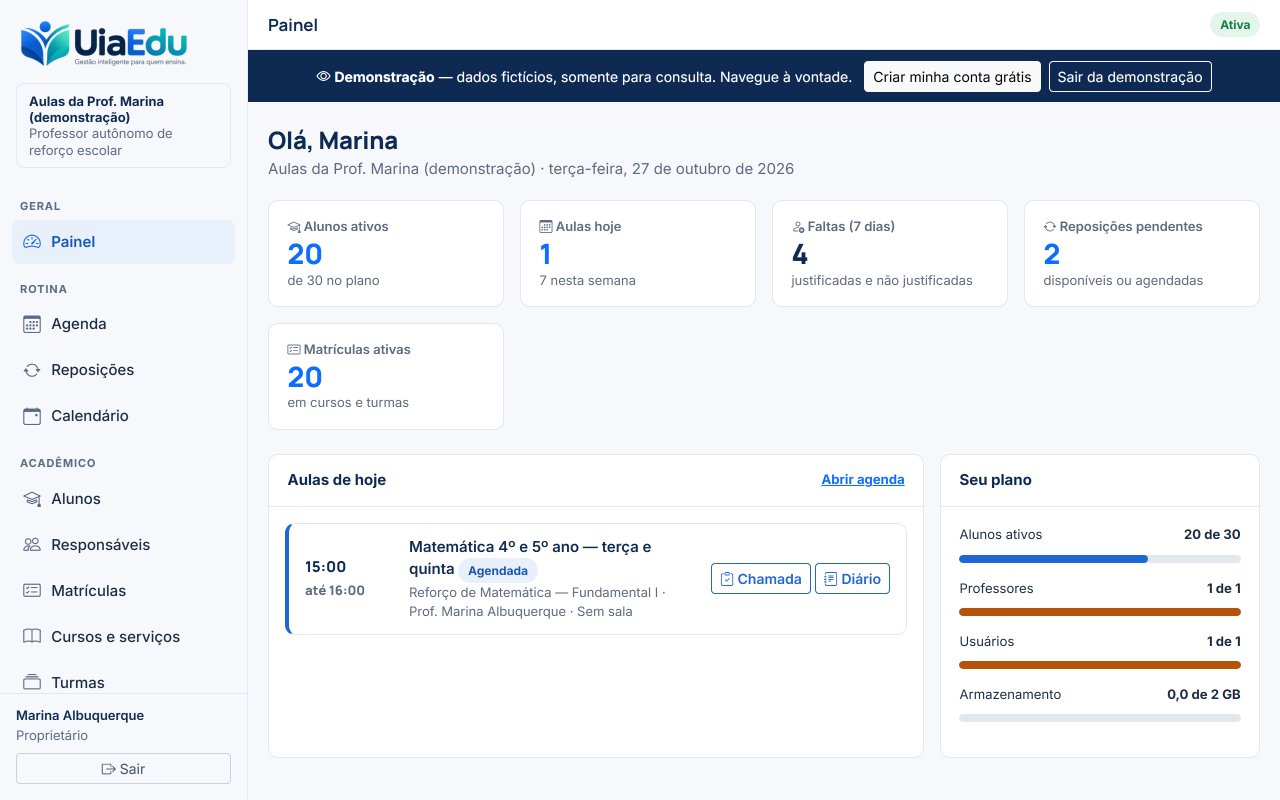
Task: Click the UiaEdu logo
Action: pos(104,44)
